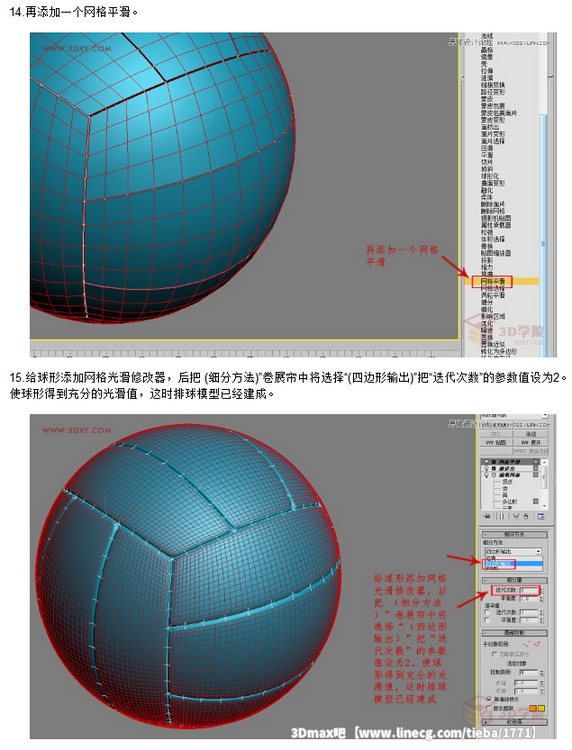Viewport: 572px width, 750px height.
Task: Open the 细分方法 combo box
Action: click(513, 551)
